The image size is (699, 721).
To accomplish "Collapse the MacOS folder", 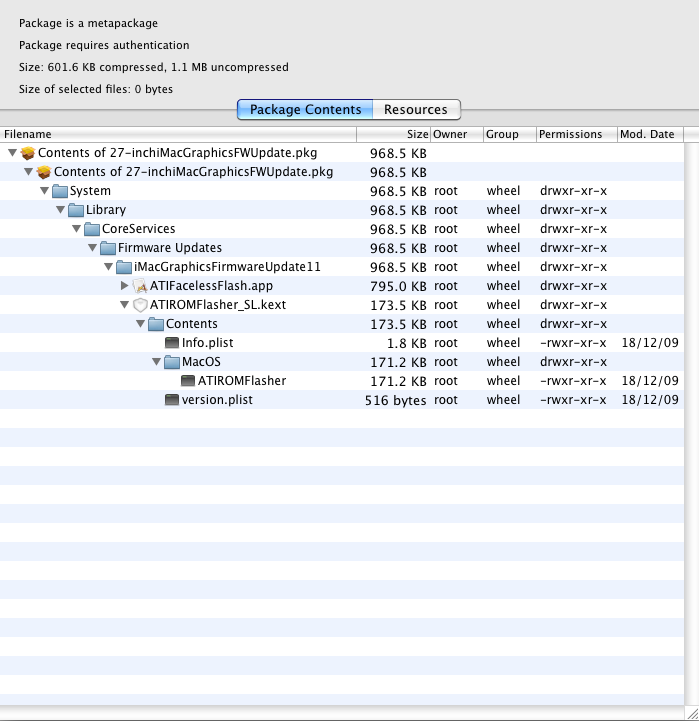I will tap(157, 361).
